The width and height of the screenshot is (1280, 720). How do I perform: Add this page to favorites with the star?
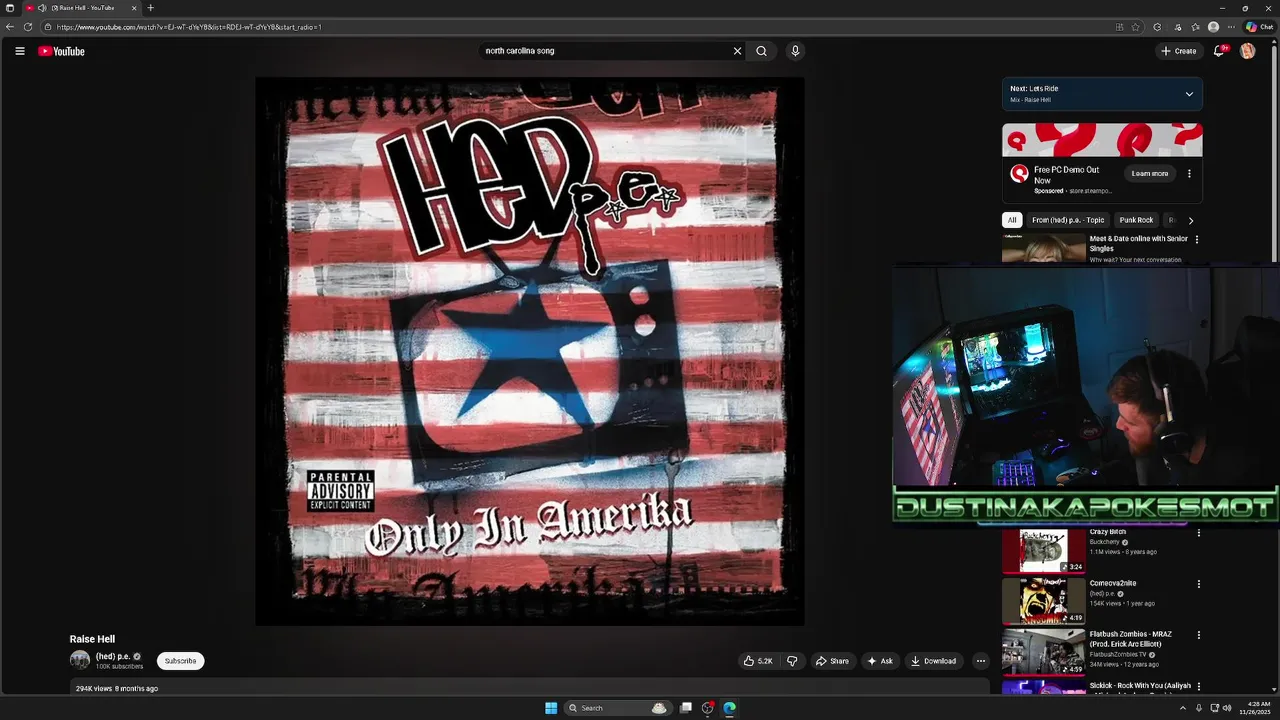click(1136, 27)
